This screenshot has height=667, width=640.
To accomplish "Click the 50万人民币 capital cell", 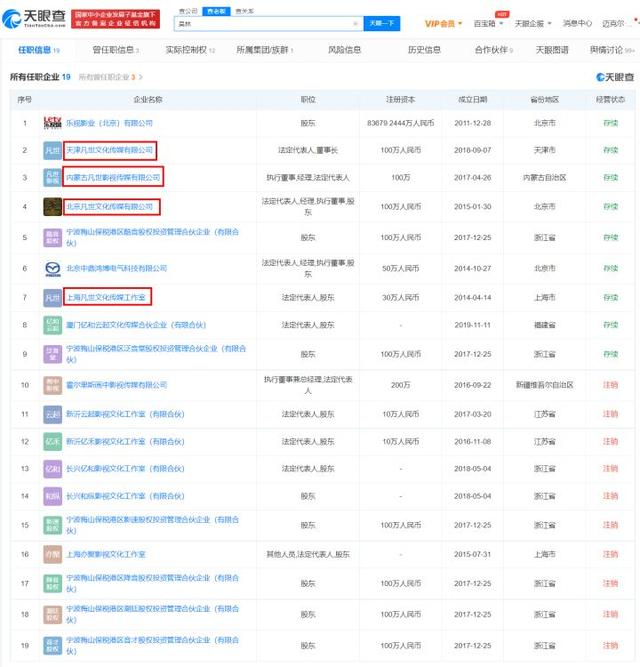I will pos(401,268).
